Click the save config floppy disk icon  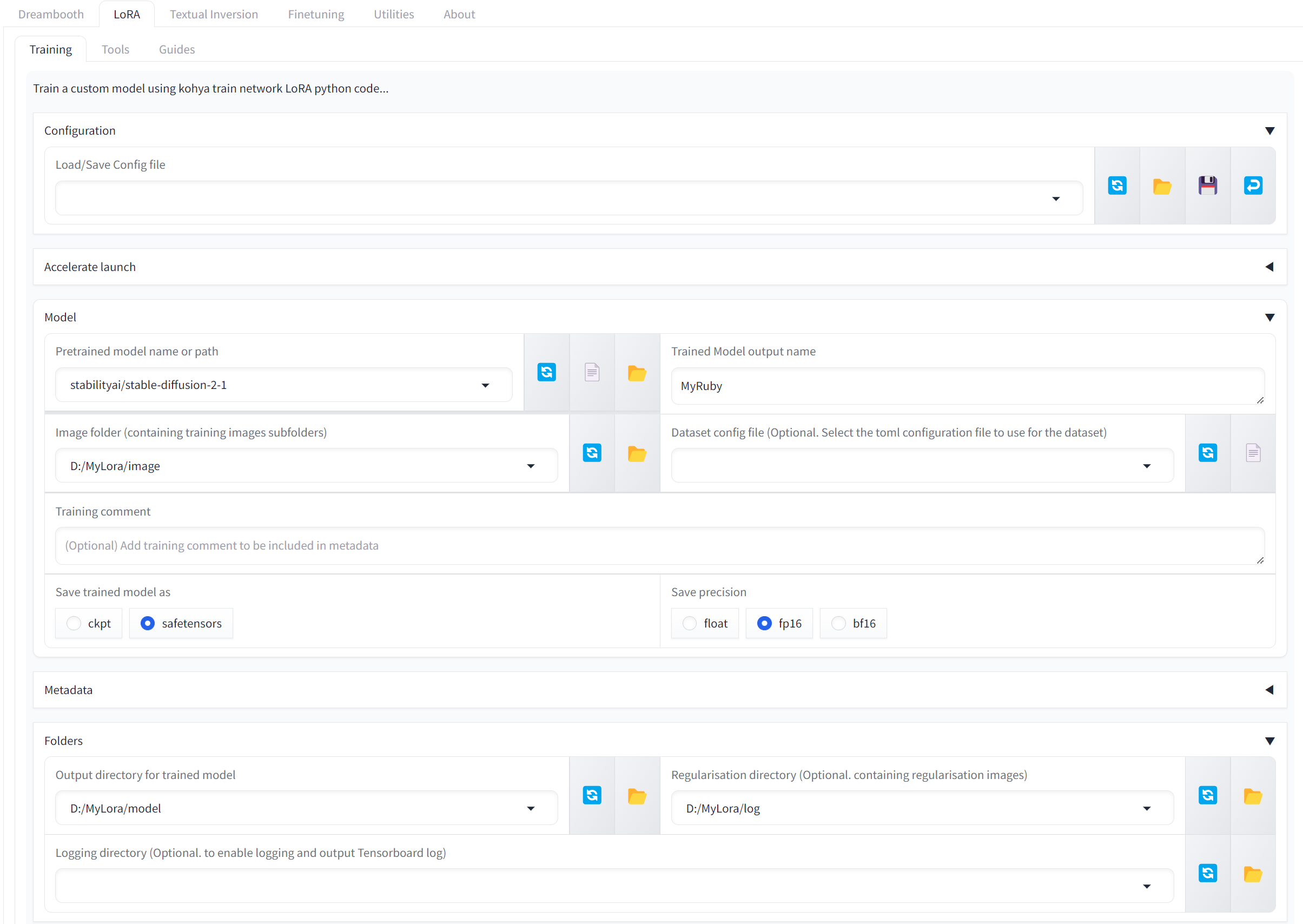1207,186
